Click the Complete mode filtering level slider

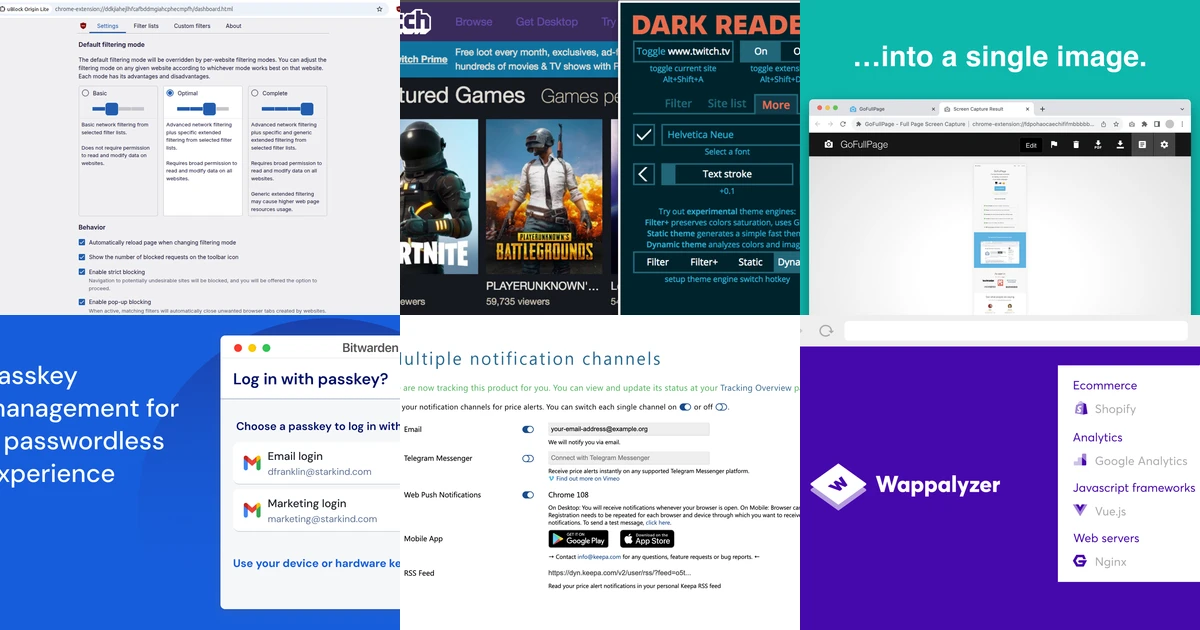click(x=287, y=108)
